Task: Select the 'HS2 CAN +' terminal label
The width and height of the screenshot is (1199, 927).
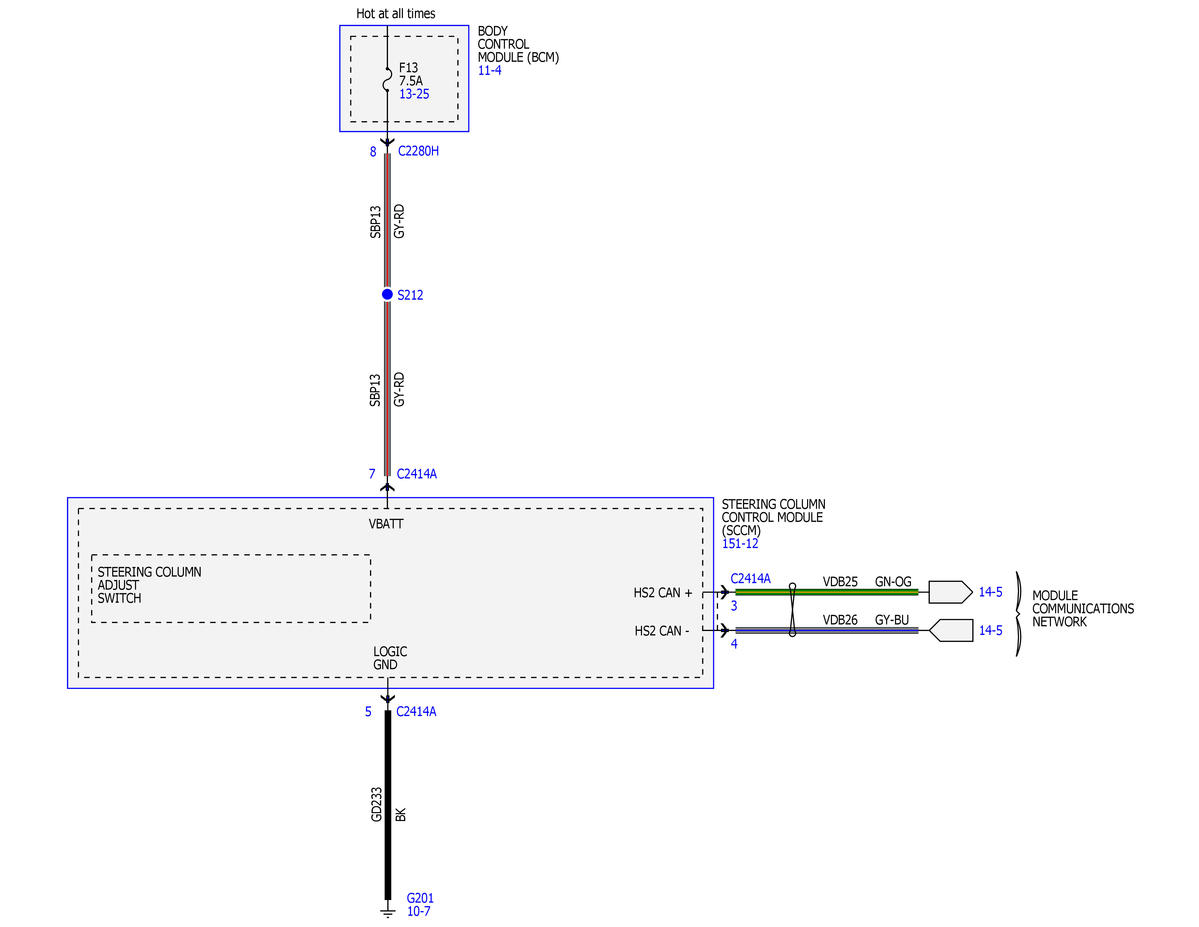Action: tap(662, 593)
